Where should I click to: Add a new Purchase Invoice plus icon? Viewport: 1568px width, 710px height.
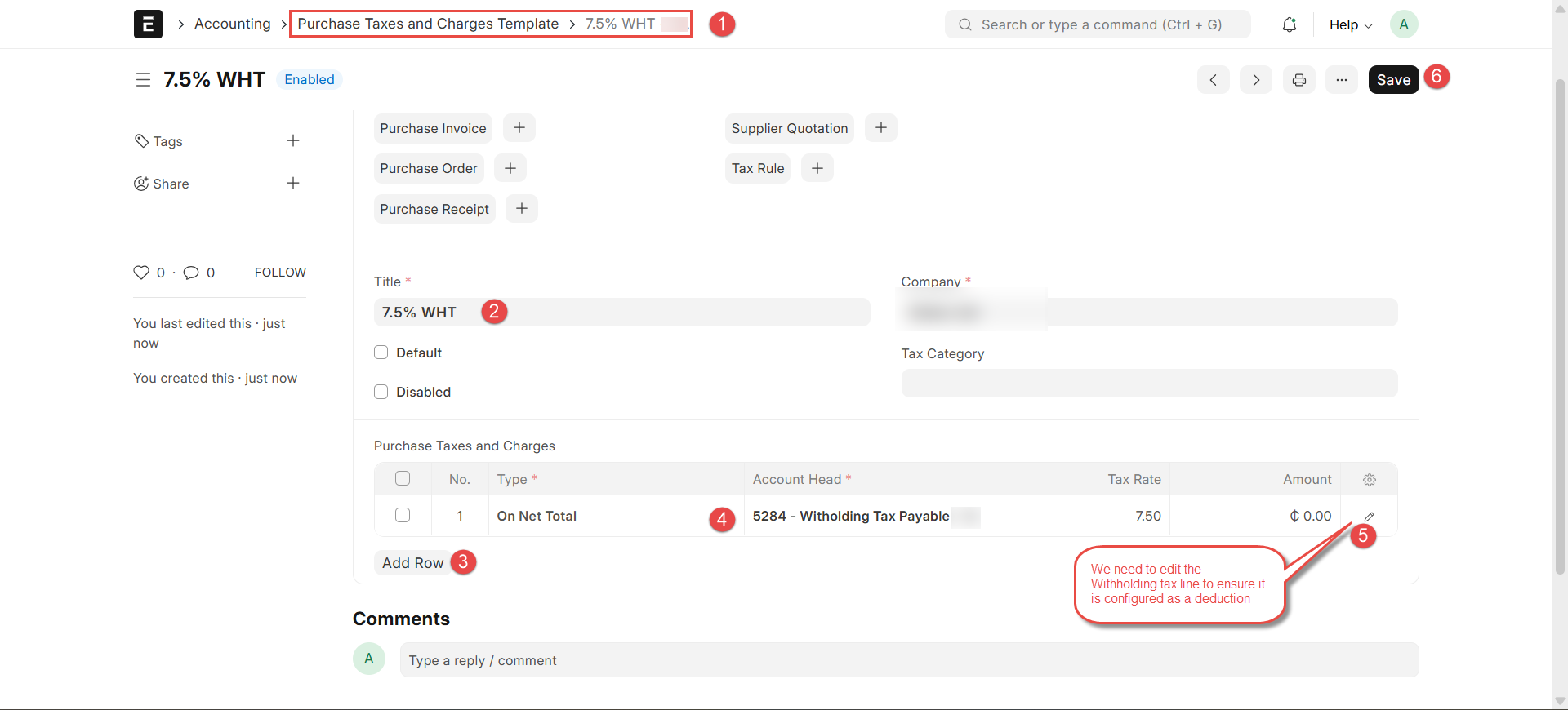519,128
